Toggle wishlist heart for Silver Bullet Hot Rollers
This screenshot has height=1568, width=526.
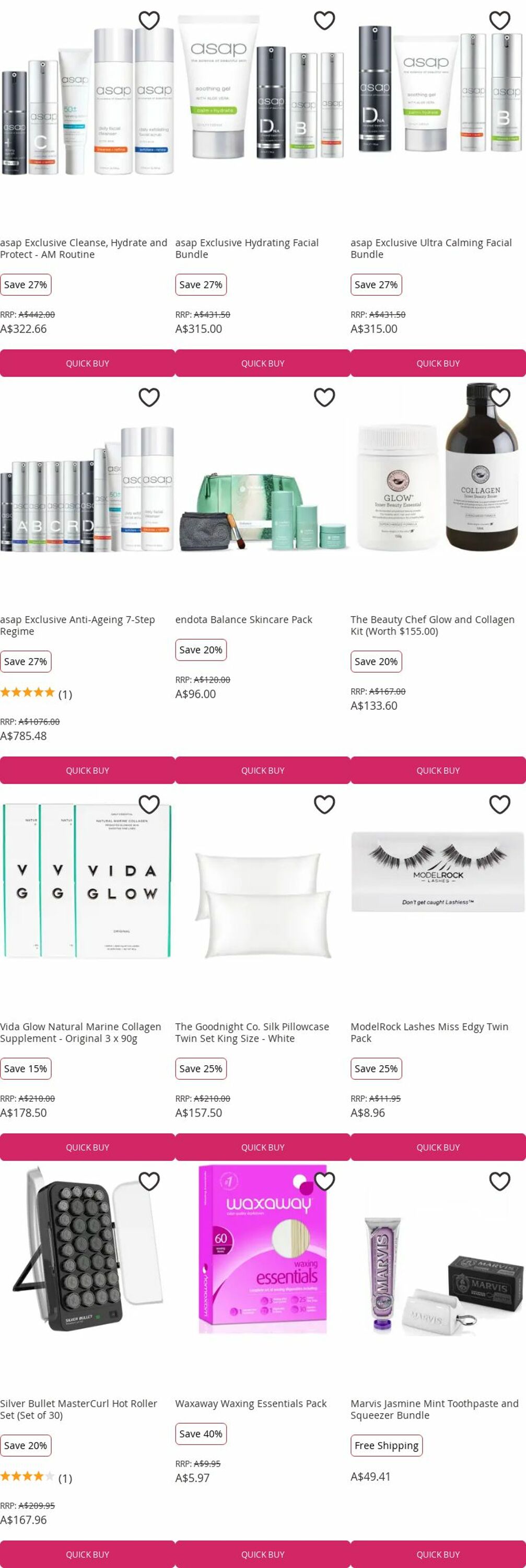coord(149,1181)
